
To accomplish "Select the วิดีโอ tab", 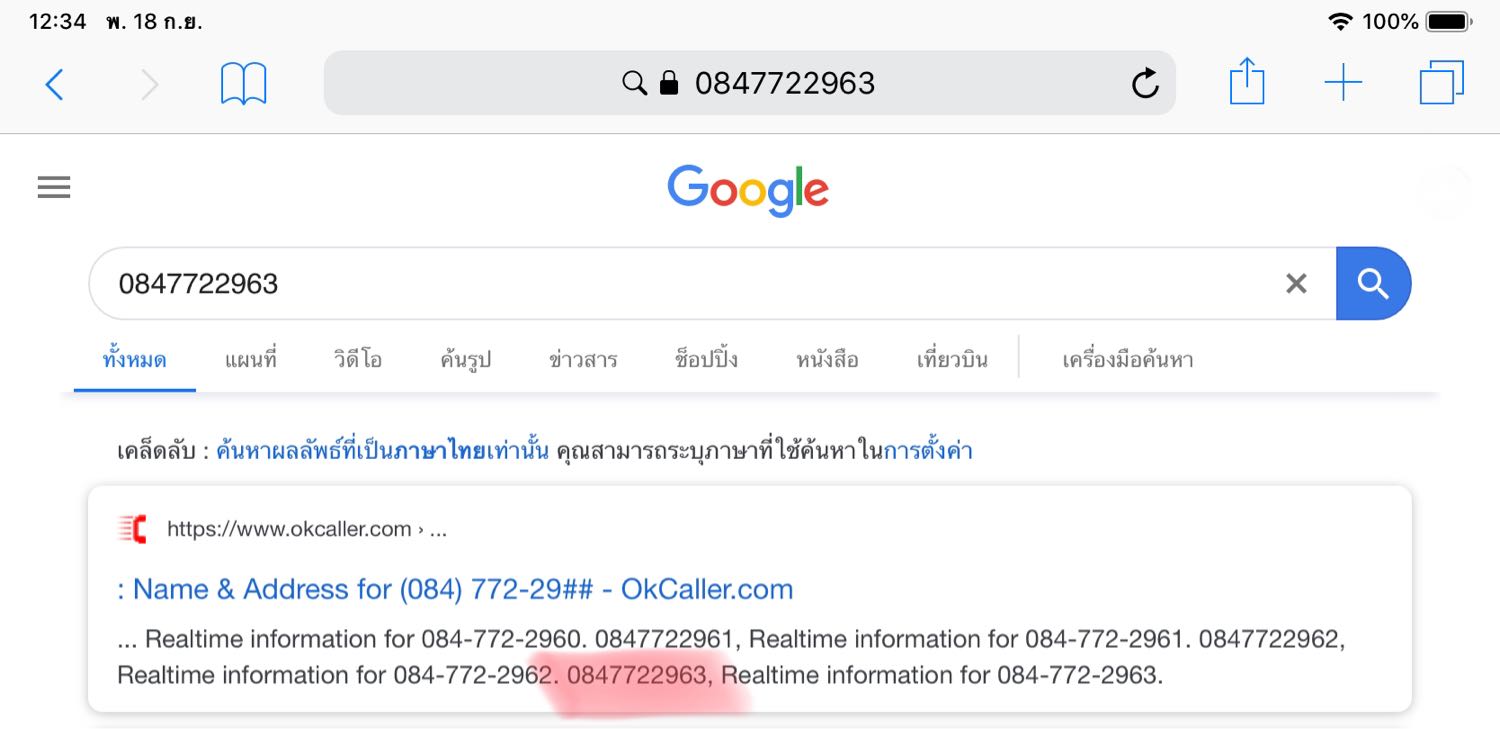I will pos(358,360).
